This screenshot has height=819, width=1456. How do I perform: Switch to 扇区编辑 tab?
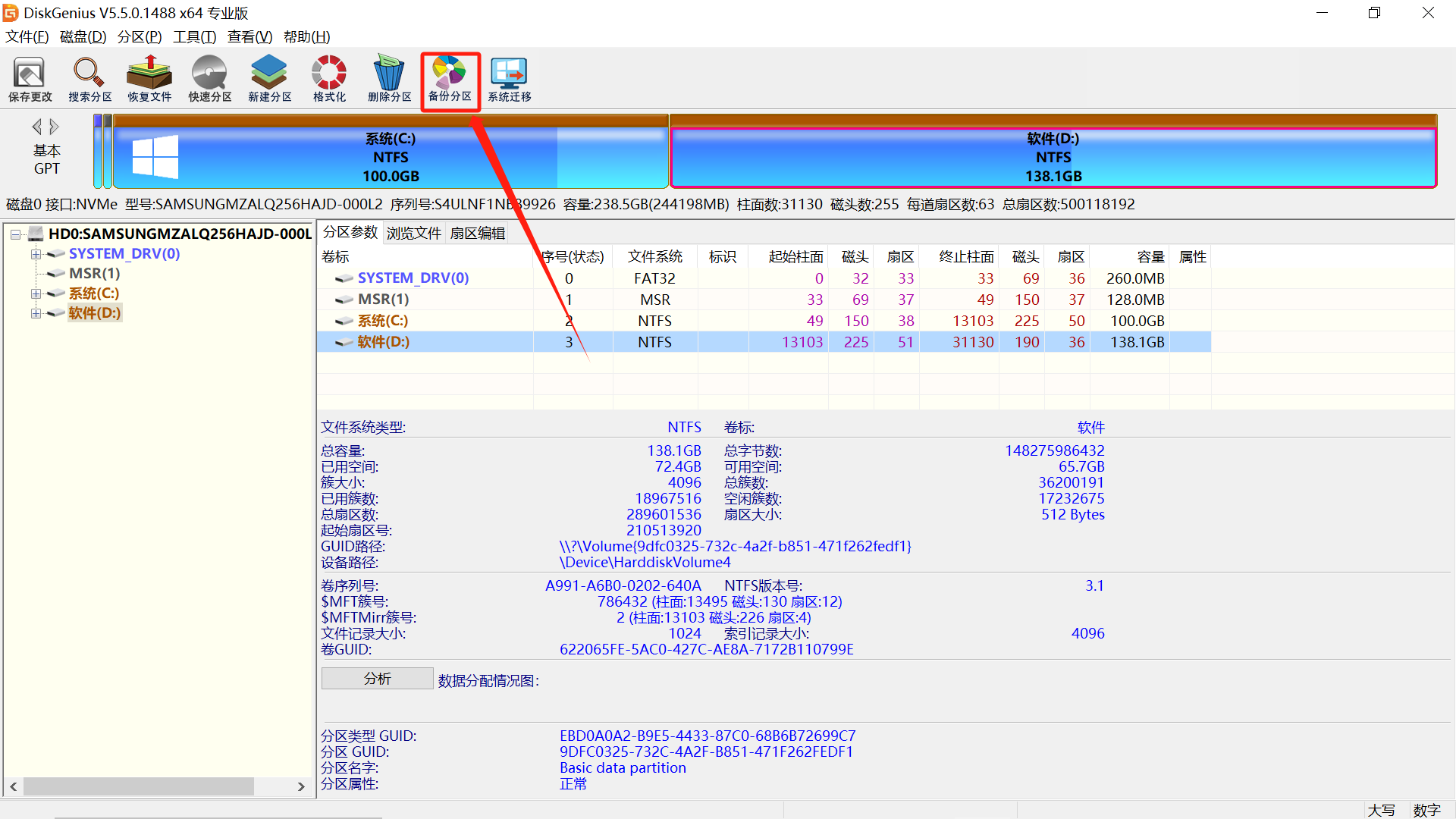coord(477,233)
